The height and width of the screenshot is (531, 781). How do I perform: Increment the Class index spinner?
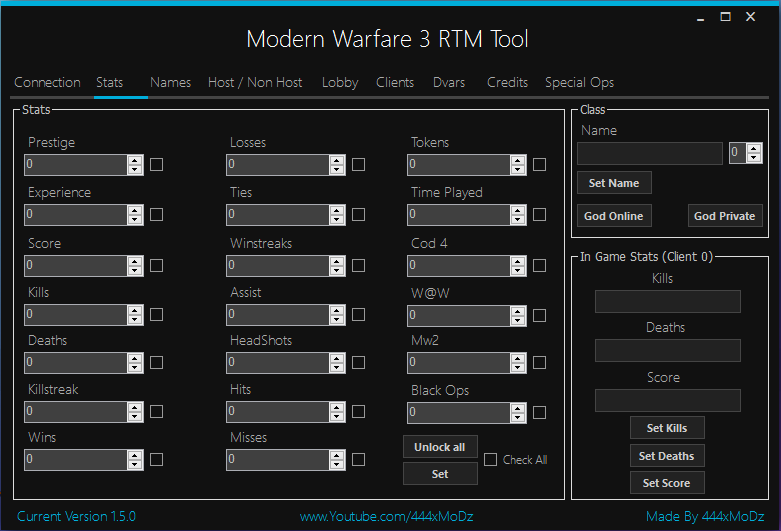click(754, 148)
